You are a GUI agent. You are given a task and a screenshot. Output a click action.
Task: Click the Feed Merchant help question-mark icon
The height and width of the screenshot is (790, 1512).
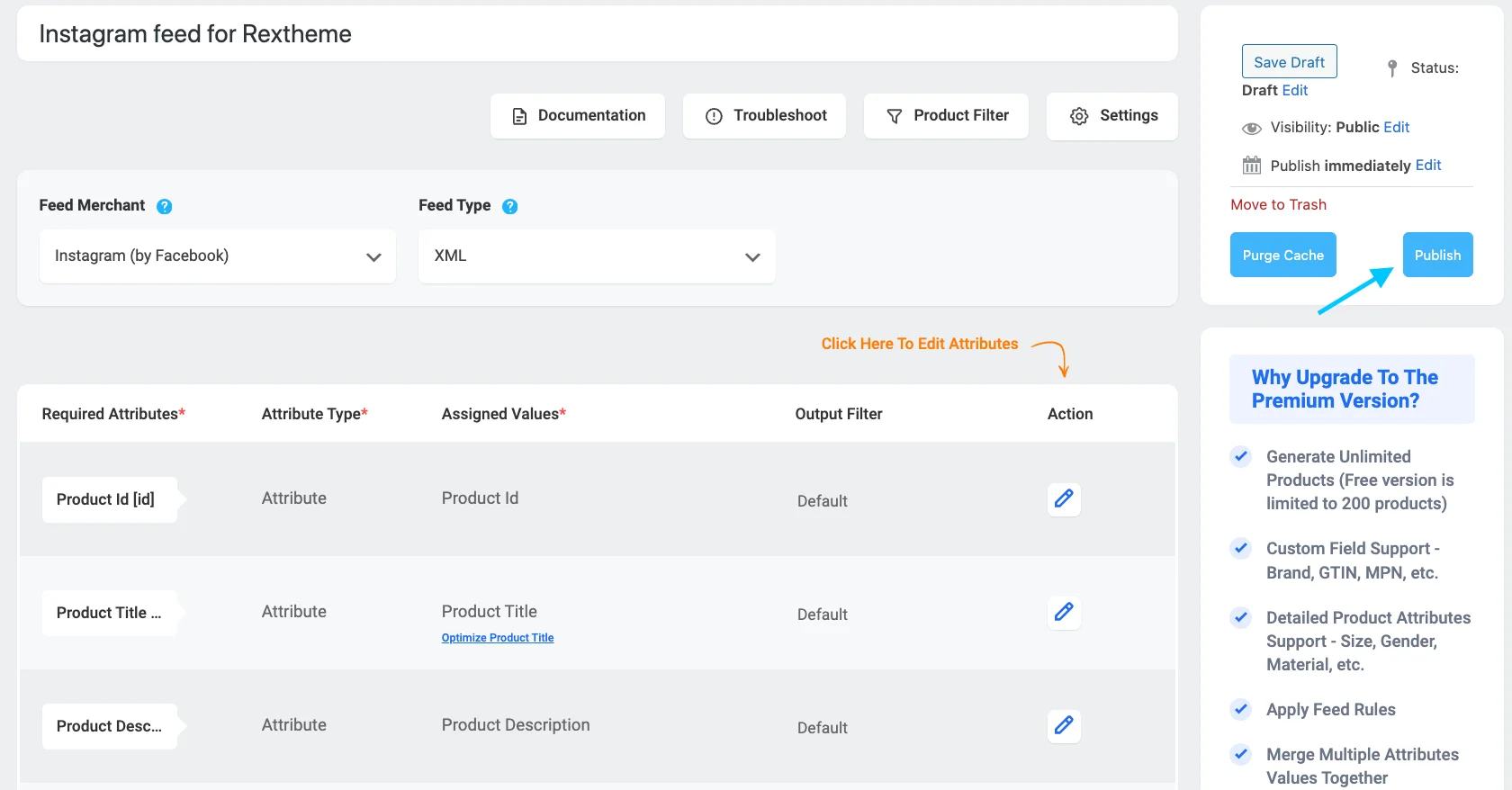point(164,206)
